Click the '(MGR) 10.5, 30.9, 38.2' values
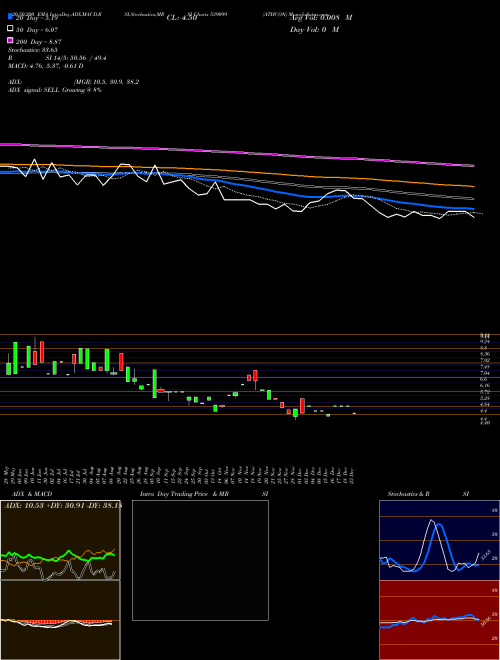This screenshot has height=660, width=500. point(106,82)
